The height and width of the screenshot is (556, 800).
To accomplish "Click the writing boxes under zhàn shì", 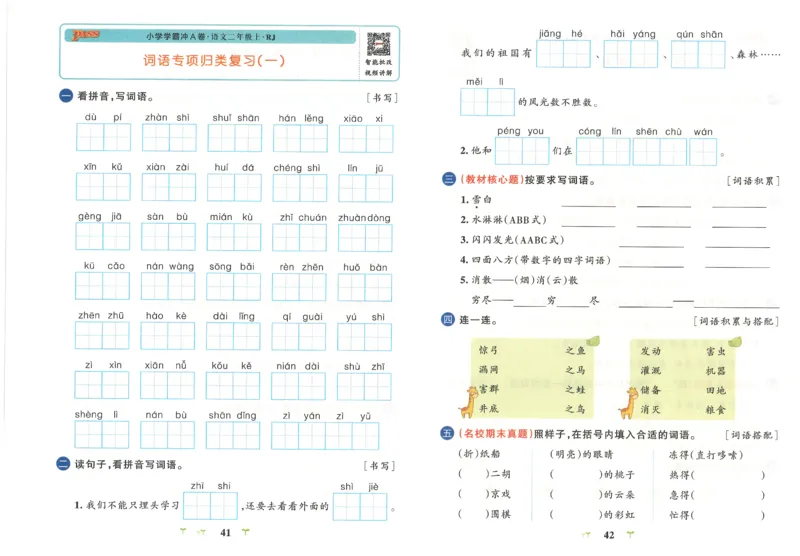I will click(x=169, y=138).
